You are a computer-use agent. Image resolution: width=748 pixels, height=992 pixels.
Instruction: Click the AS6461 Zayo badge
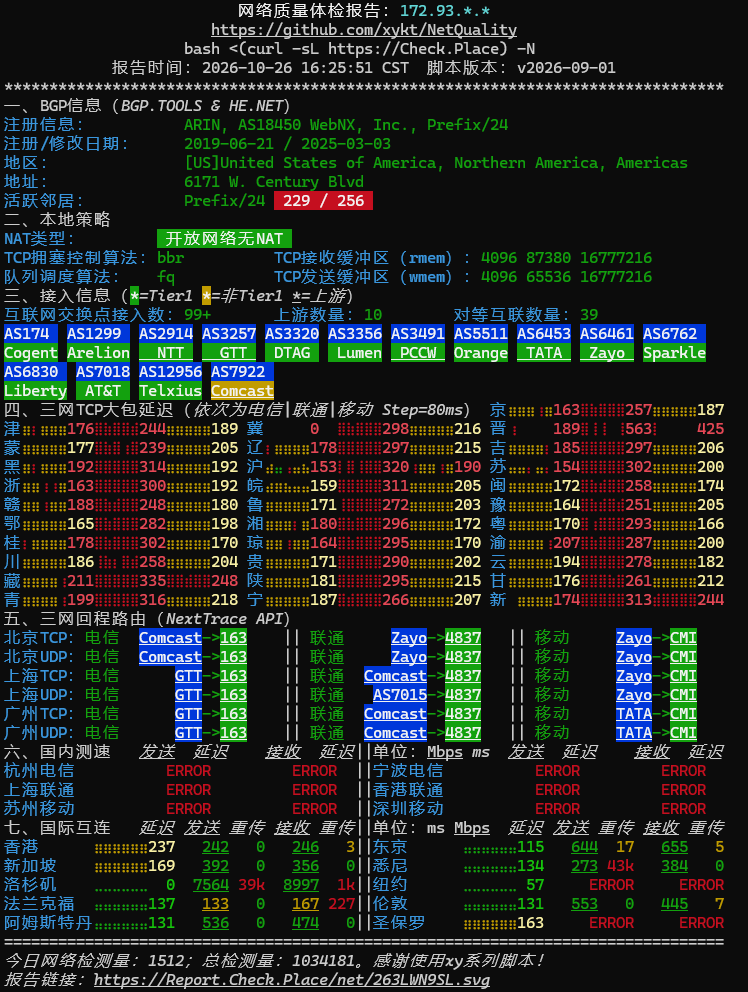click(607, 343)
